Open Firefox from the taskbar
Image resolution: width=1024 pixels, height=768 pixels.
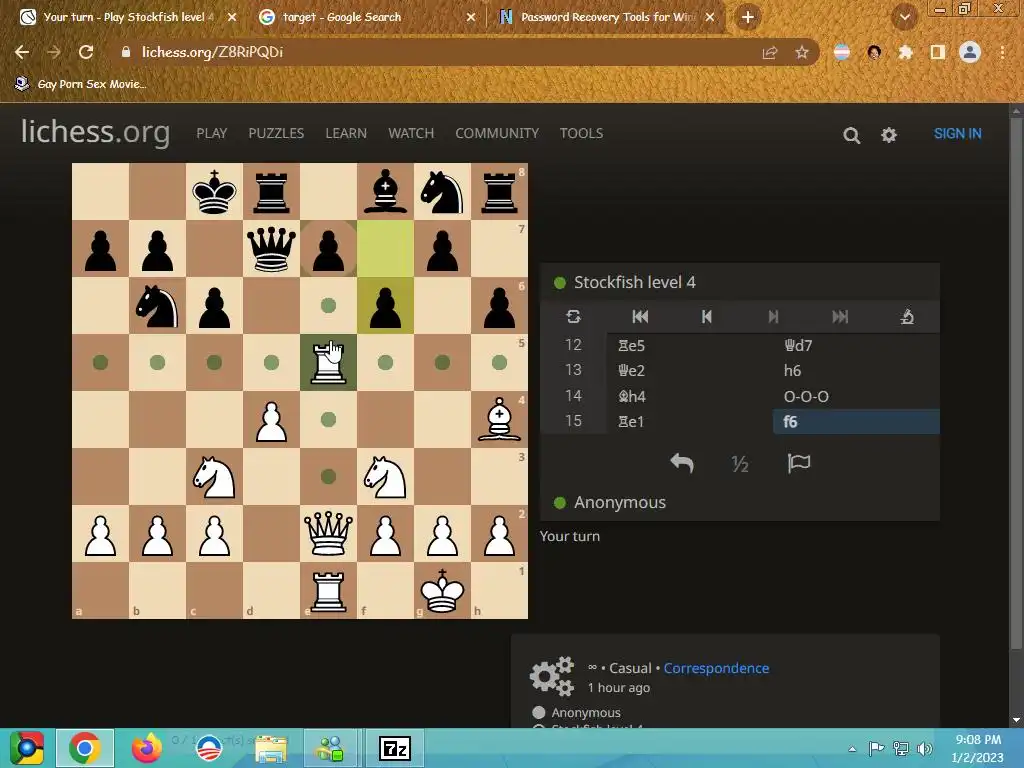click(x=146, y=748)
